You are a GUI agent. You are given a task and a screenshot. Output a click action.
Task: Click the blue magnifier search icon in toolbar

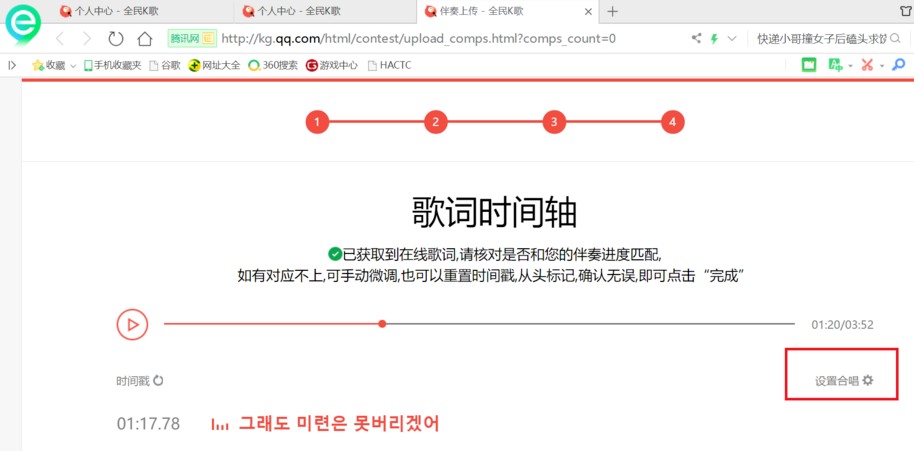899,65
